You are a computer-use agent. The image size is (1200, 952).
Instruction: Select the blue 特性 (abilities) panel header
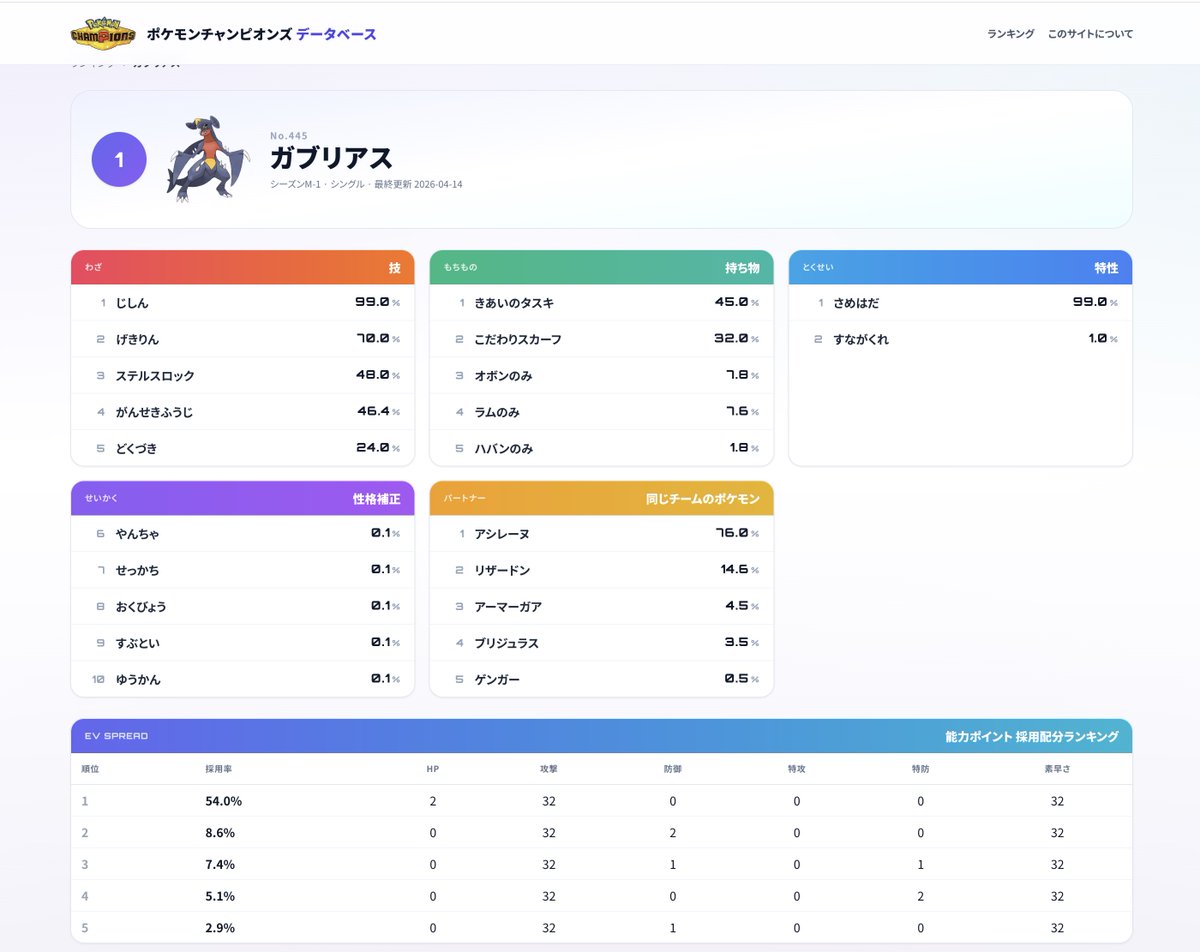[960, 267]
